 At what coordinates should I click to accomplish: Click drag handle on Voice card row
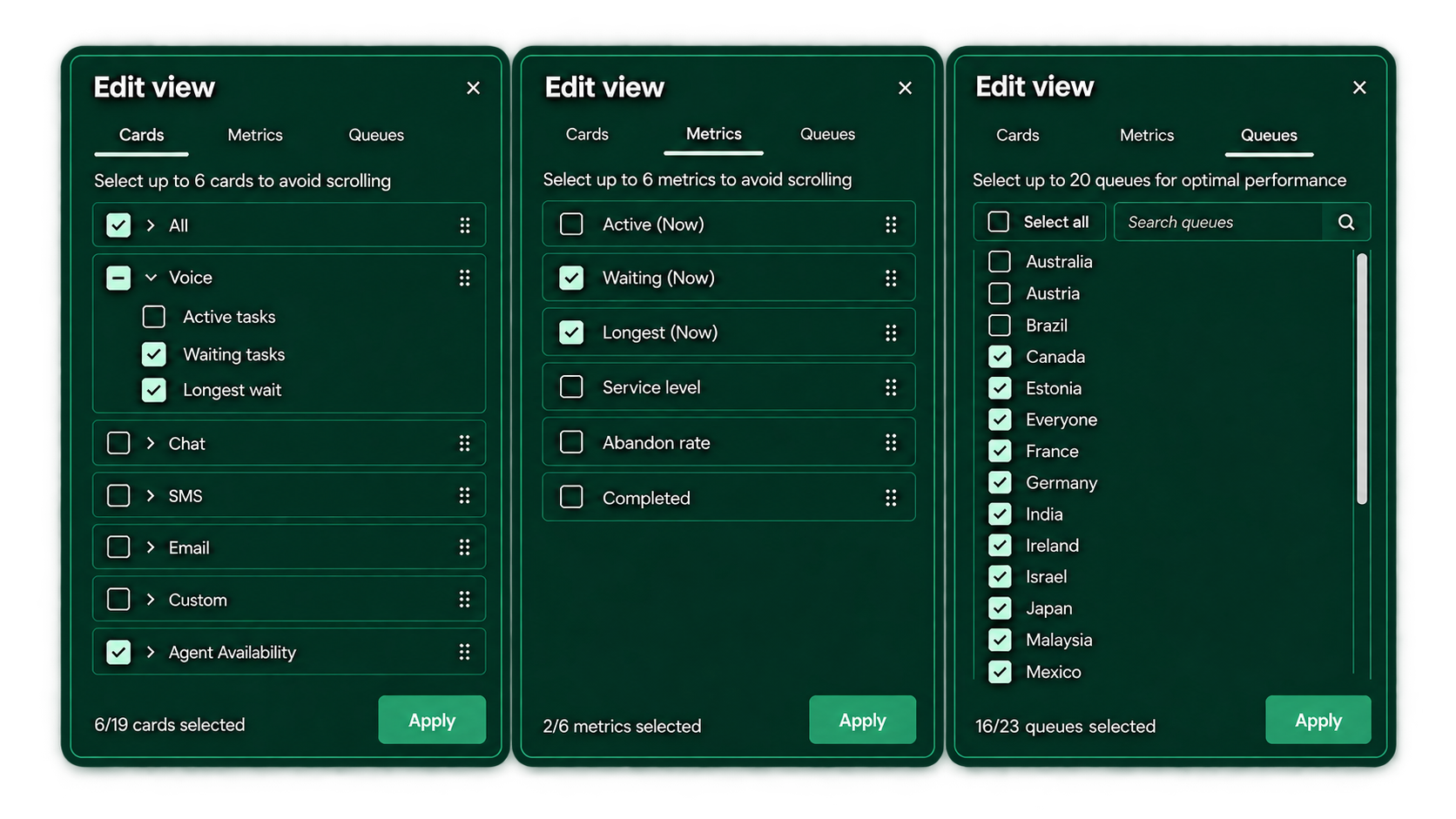coord(465,278)
